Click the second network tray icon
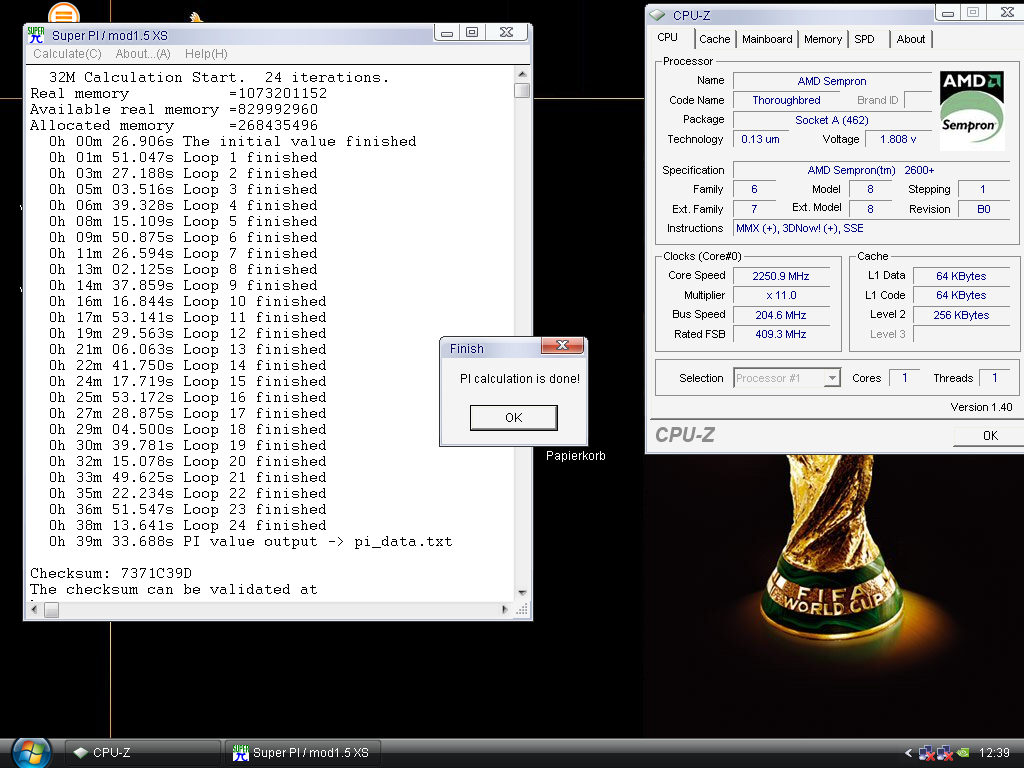Viewport: 1024px width, 768px height. 944,753
